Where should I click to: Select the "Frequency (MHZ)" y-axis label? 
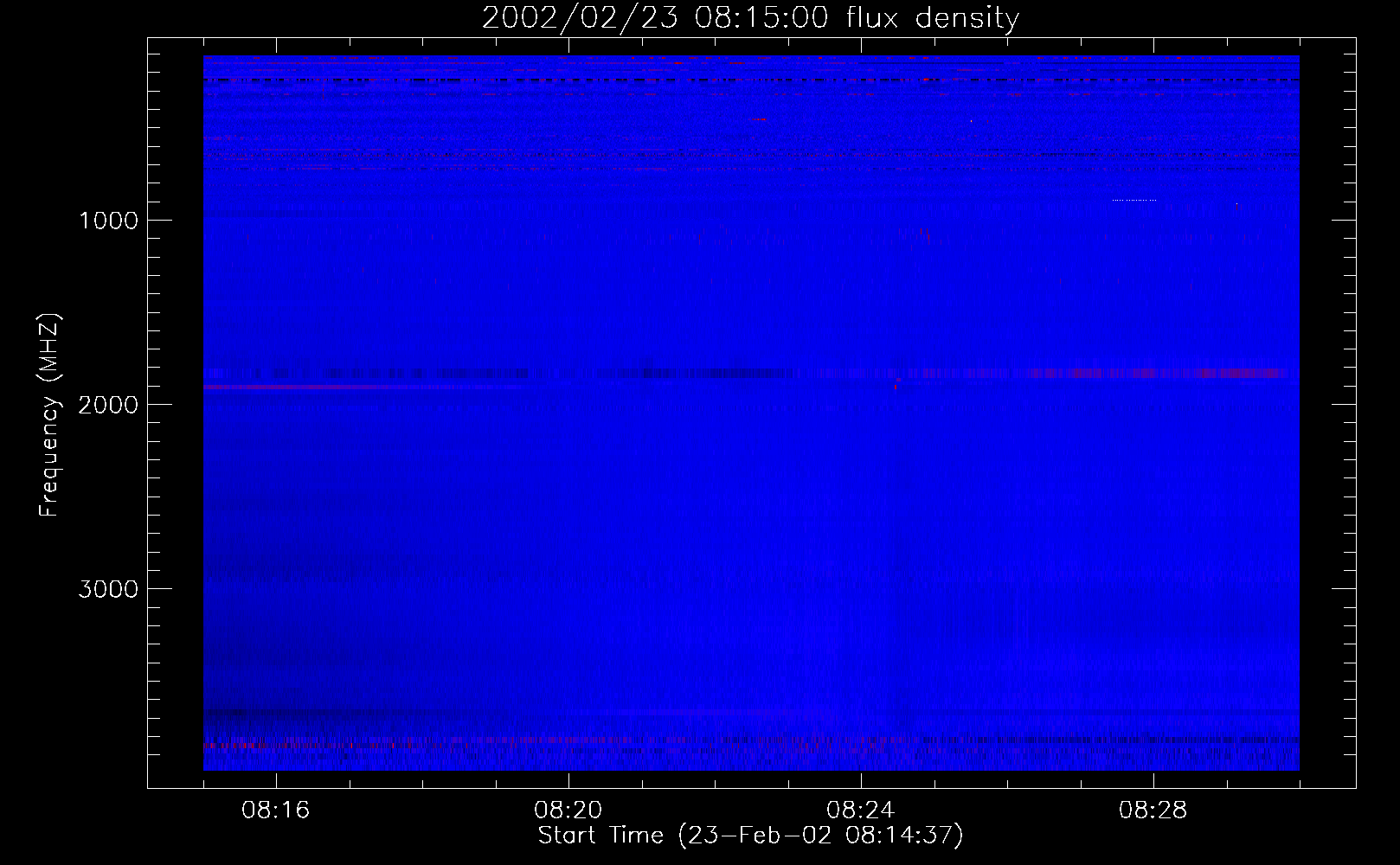pos(50,415)
